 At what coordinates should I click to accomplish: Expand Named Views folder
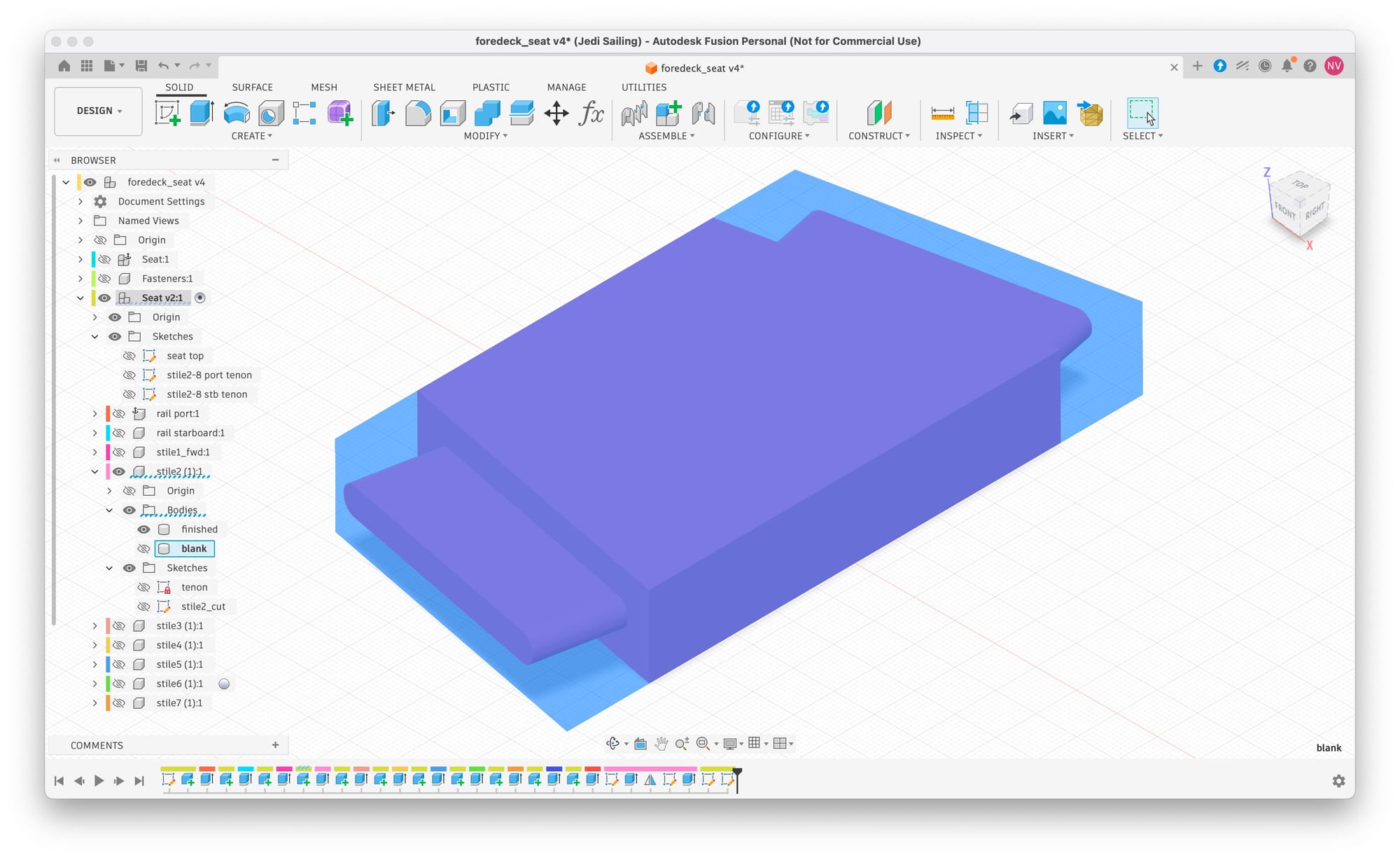click(80, 221)
